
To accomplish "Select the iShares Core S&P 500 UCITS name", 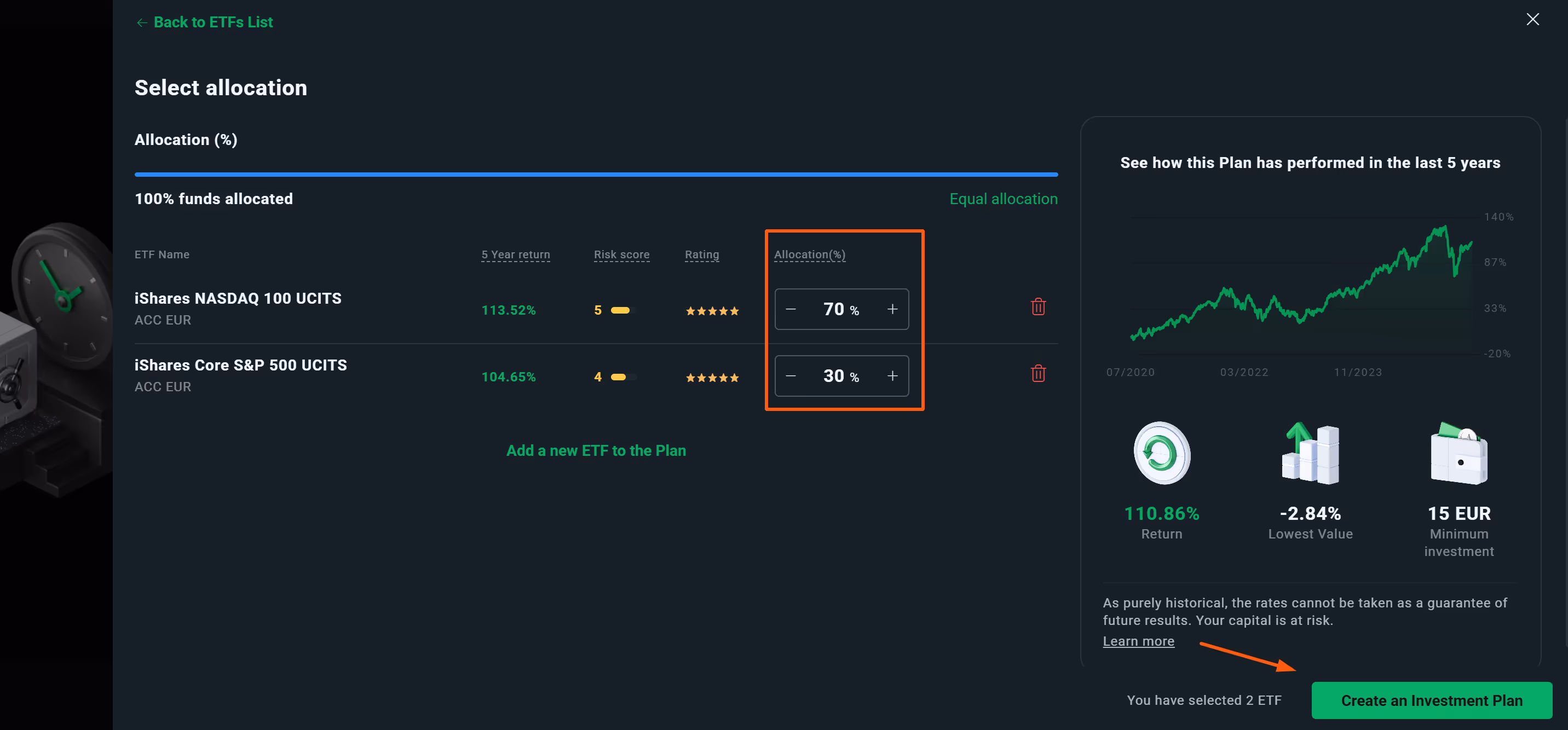I will point(240,366).
